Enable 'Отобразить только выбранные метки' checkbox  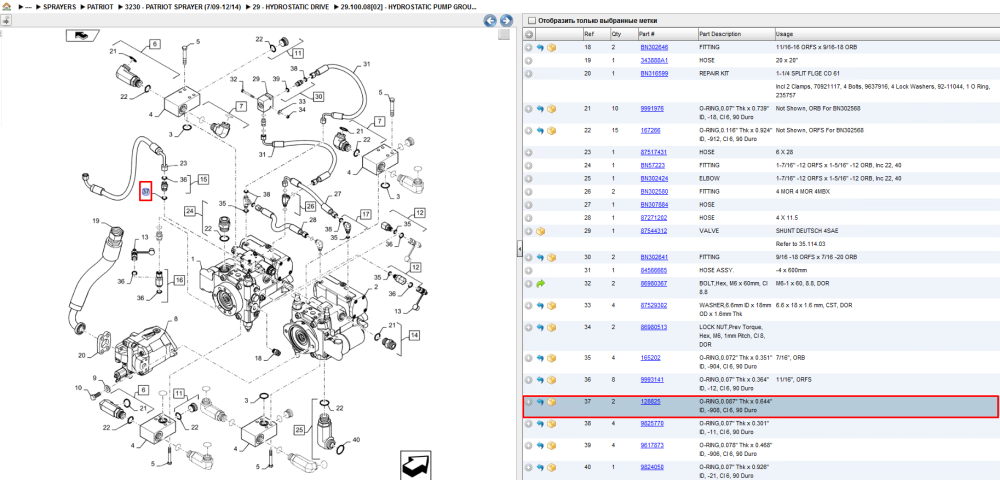[x=531, y=20]
